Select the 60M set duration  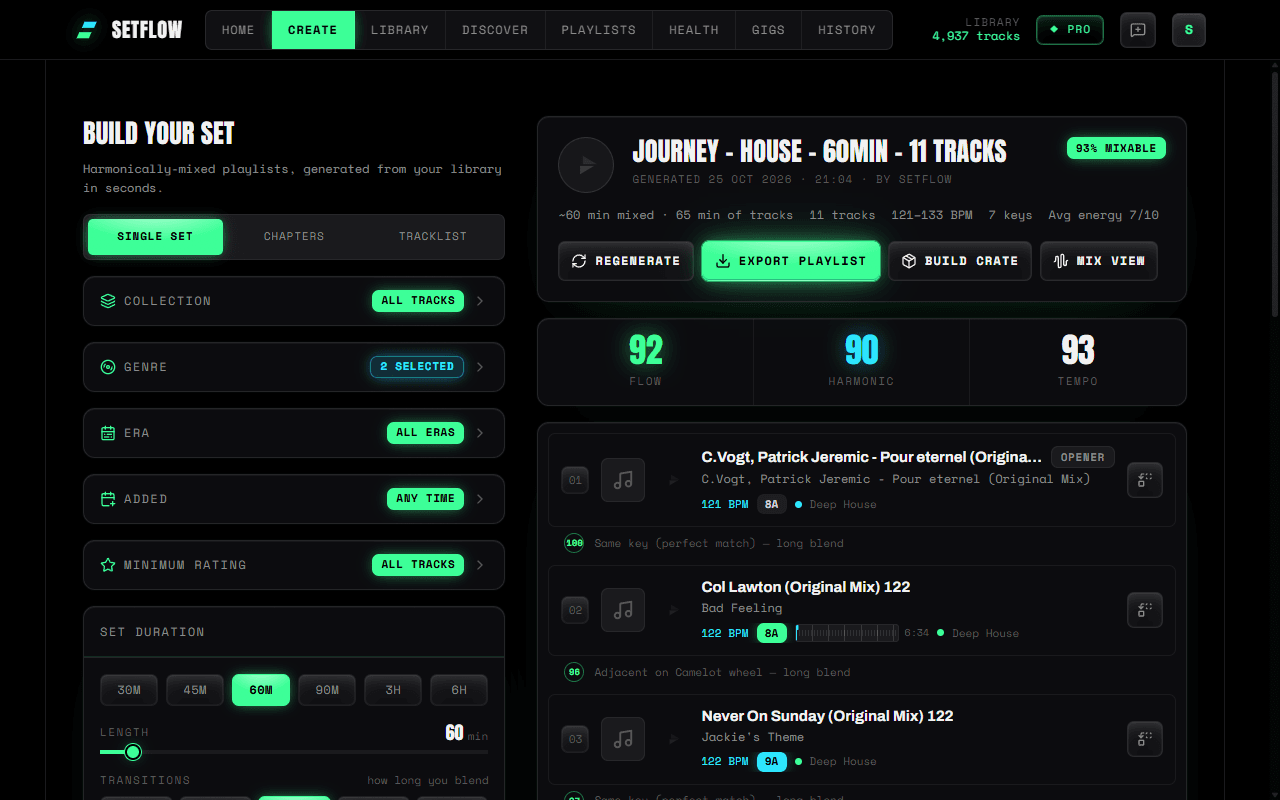point(261,690)
